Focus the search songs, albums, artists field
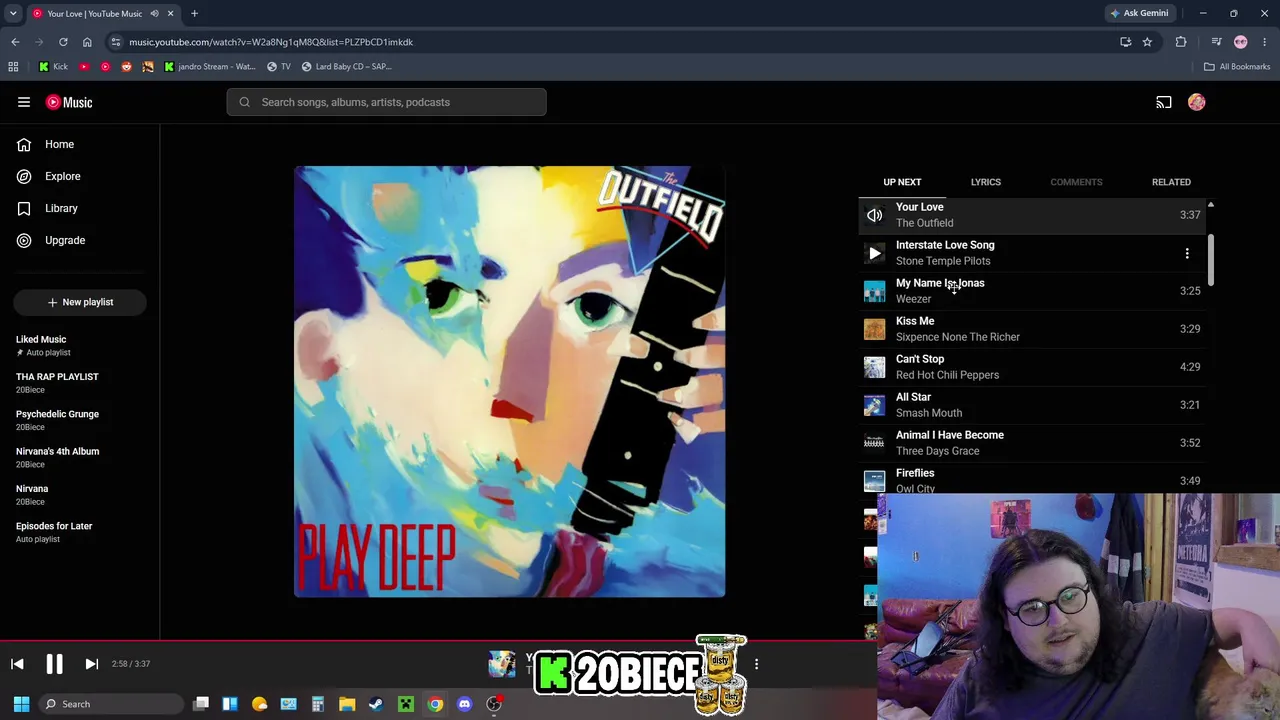 [386, 102]
